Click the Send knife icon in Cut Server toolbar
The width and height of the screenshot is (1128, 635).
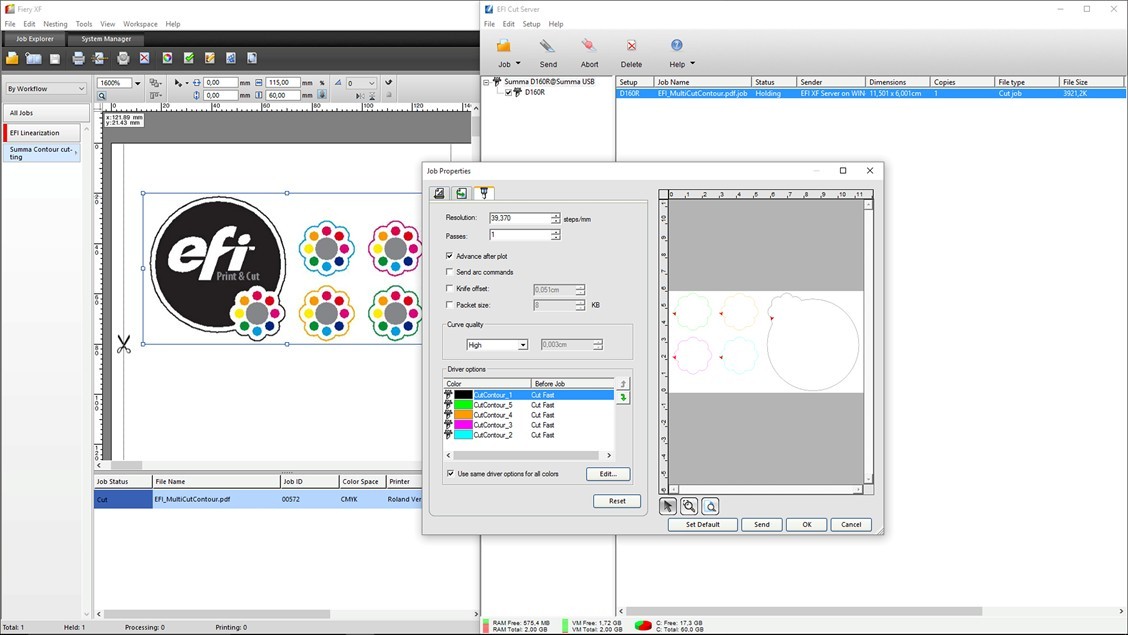point(547,47)
